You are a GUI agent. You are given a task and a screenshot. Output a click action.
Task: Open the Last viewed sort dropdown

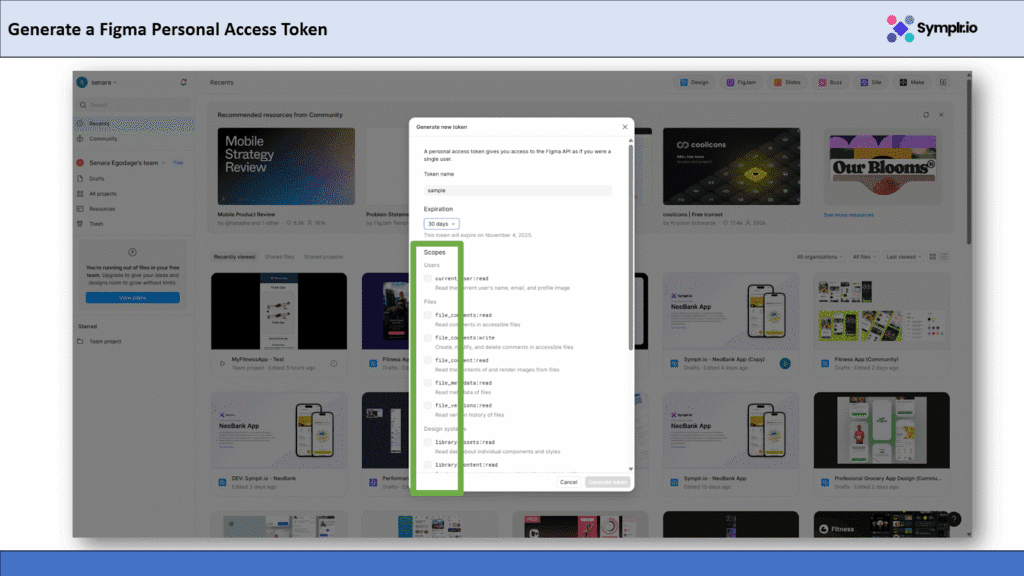(x=903, y=257)
